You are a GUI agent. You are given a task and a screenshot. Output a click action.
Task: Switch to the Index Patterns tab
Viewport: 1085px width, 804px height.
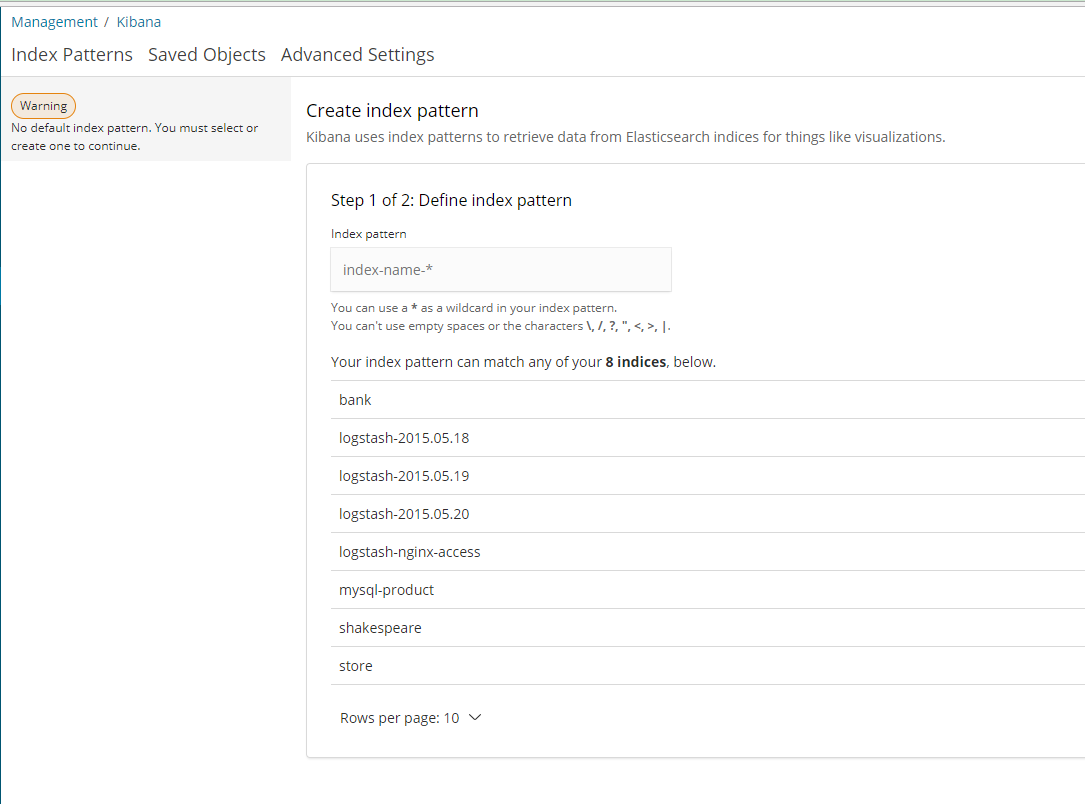click(x=72, y=55)
